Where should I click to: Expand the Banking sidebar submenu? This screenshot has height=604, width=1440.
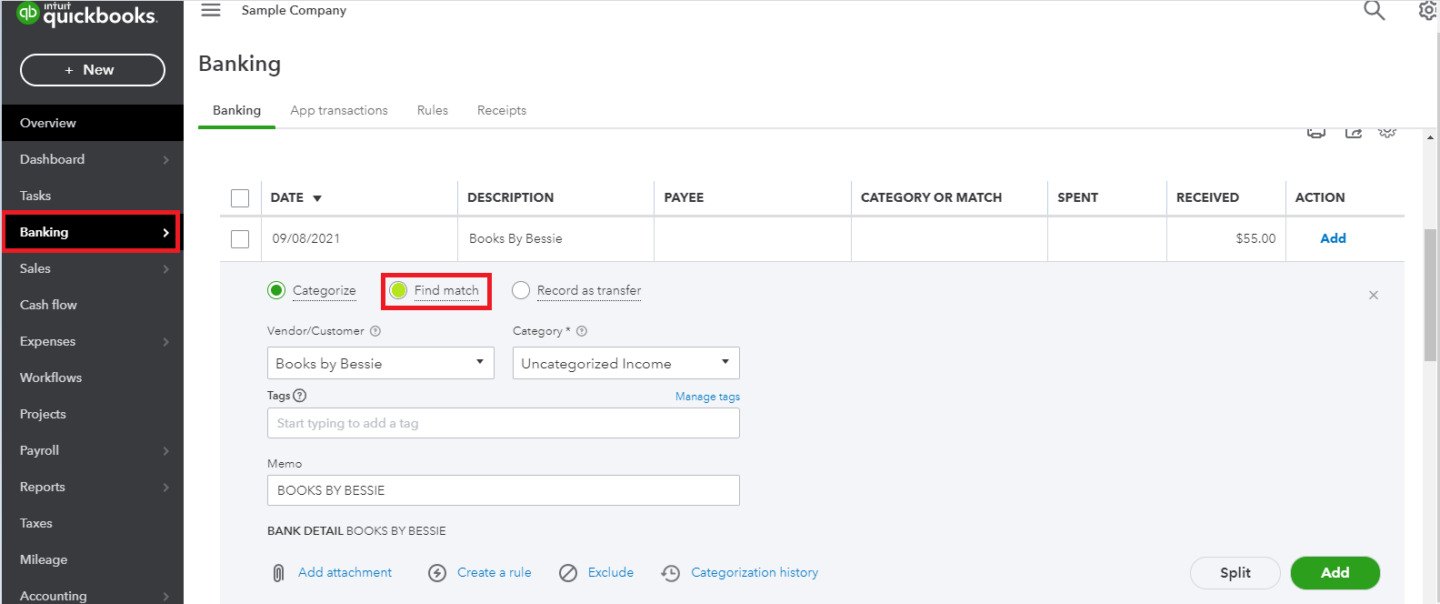[x=166, y=233]
